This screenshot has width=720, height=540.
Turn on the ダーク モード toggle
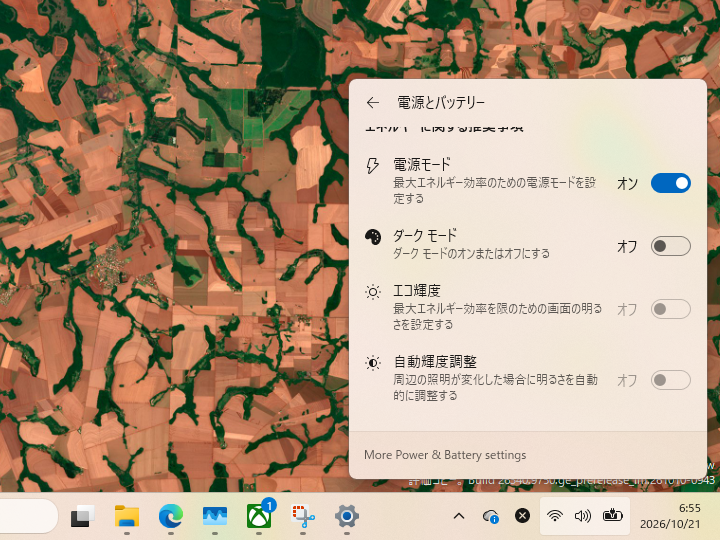click(670, 246)
